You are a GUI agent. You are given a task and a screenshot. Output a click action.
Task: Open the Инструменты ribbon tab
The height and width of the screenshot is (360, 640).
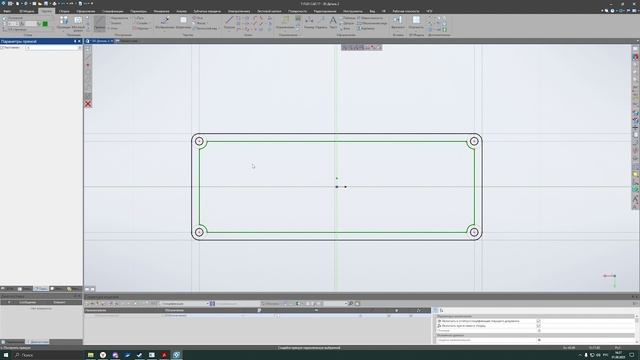click(x=353, y=11)
